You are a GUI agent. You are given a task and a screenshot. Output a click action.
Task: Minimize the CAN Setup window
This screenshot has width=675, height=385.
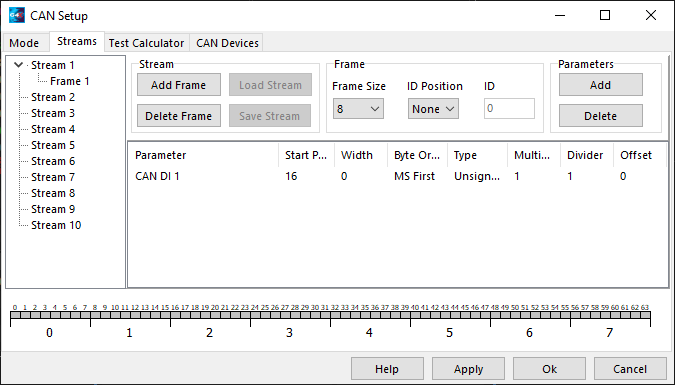[x=560, y=16]
